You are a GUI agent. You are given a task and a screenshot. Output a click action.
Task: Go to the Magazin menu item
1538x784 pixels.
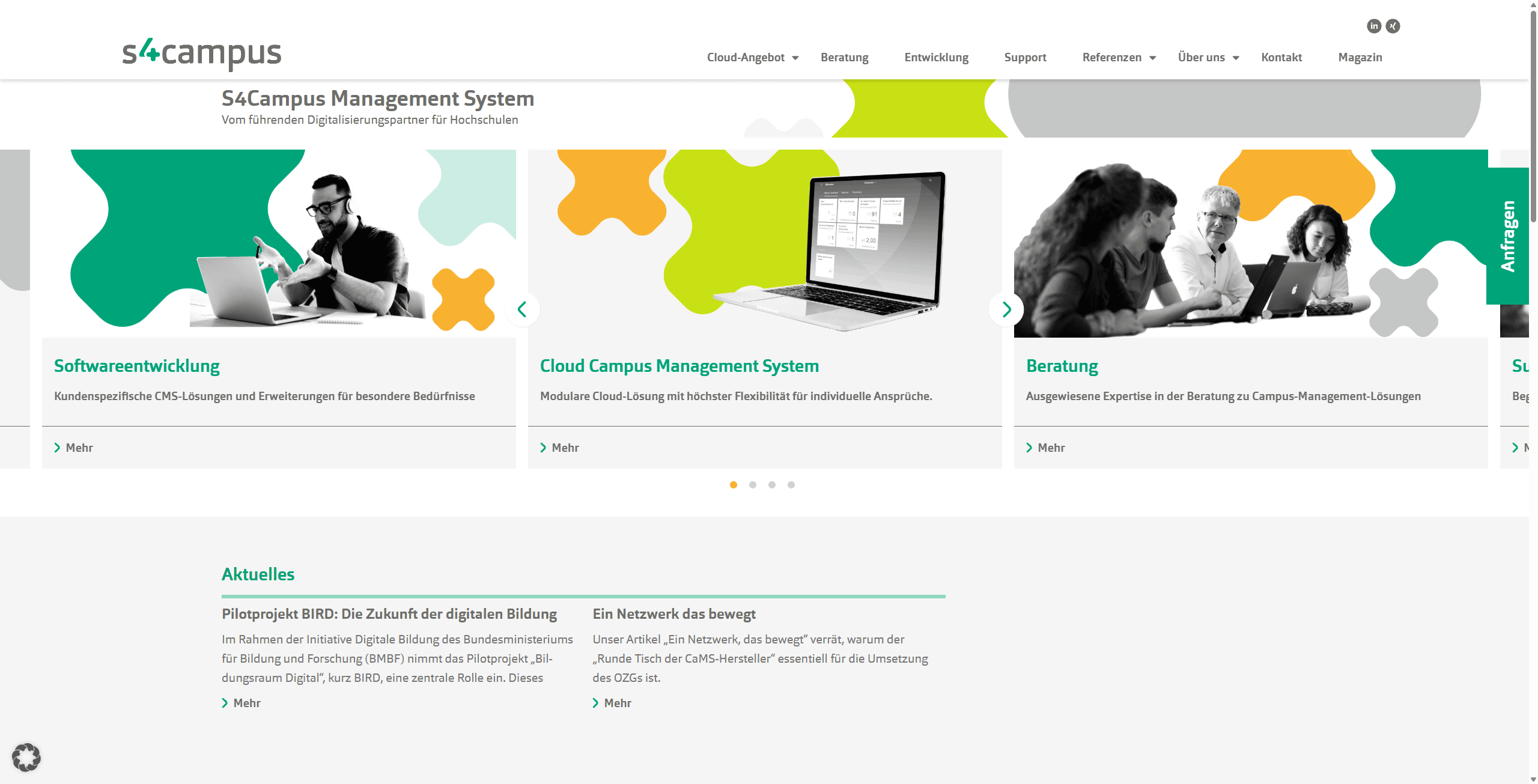[x=1360, y=58]
